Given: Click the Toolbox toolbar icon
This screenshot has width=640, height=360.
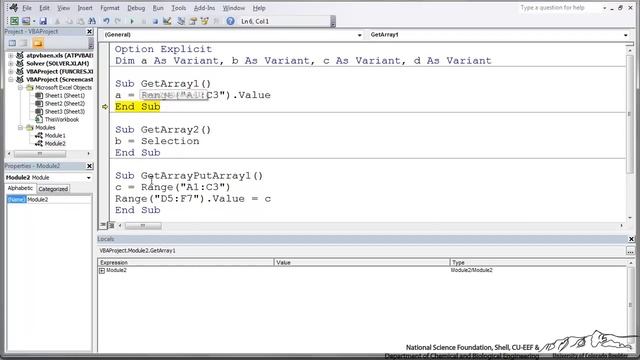Looking at the screenshot, I should 216,21.
